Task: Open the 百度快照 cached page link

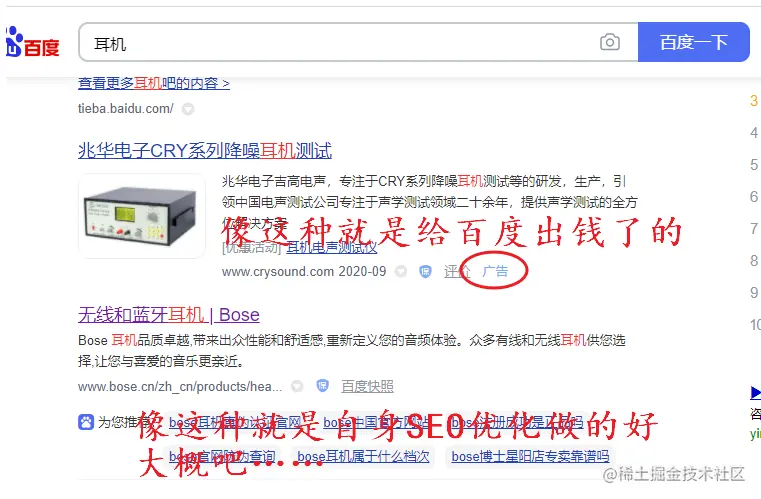Action: pyautogui.click(x=367, y=386)
